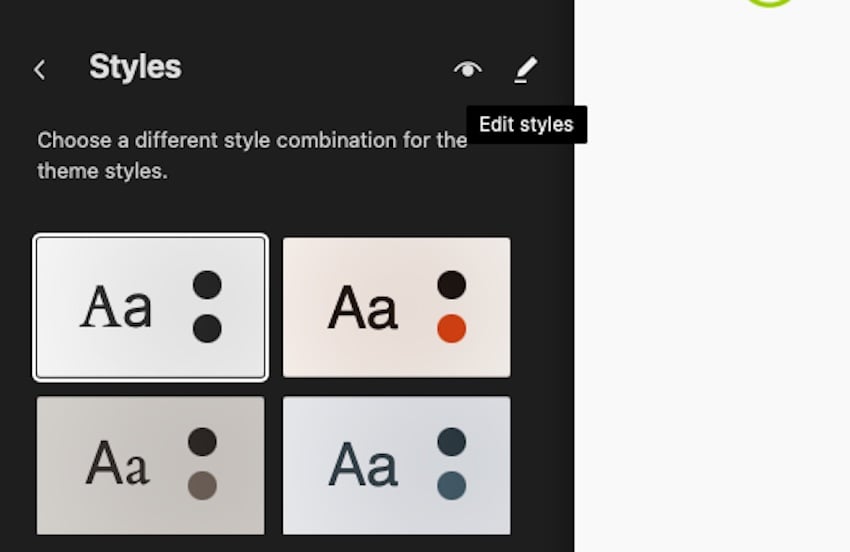
Task: Select the default white style variation
Action: tap(151, 307)
